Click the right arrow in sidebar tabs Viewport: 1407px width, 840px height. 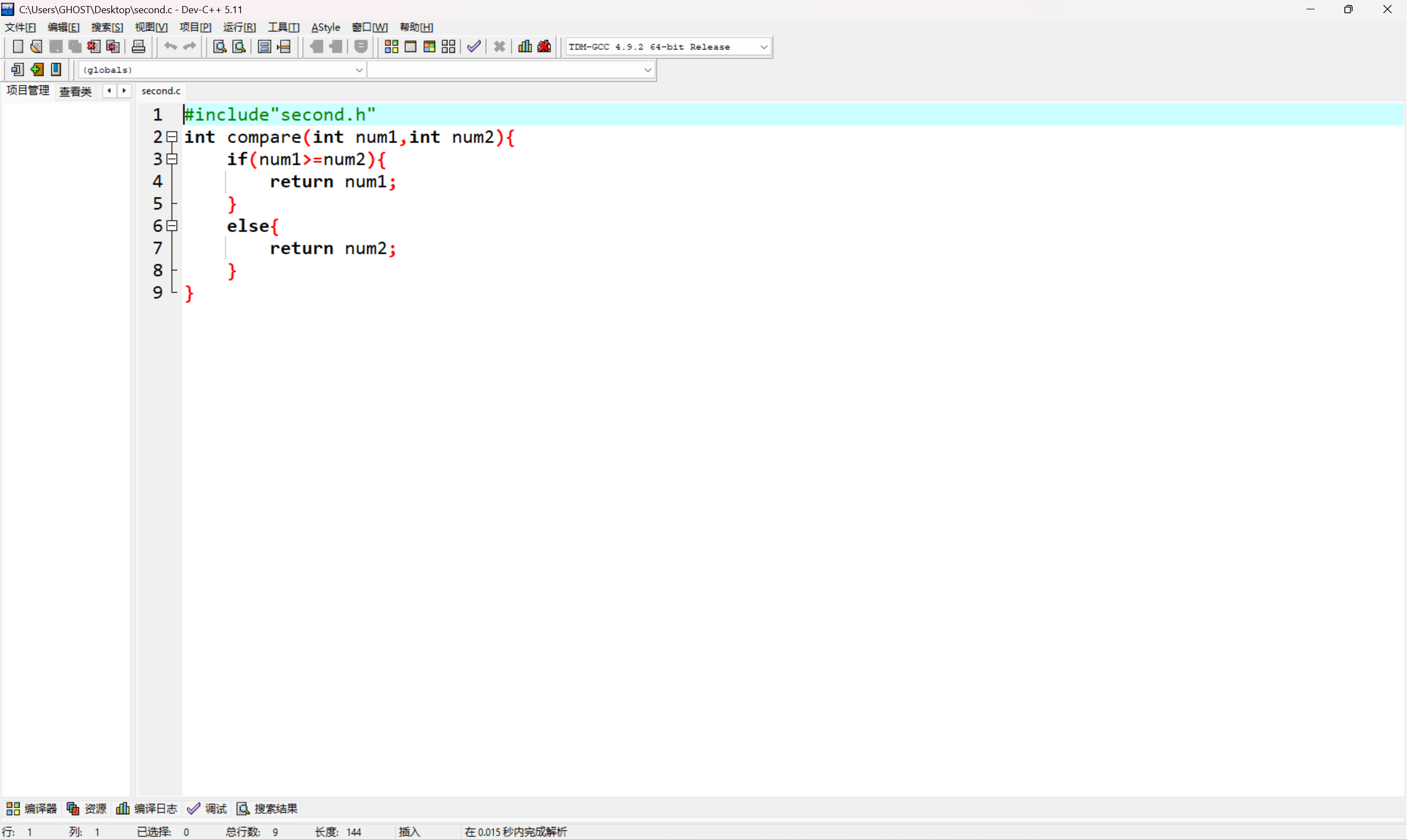click(x=124, y=91)
